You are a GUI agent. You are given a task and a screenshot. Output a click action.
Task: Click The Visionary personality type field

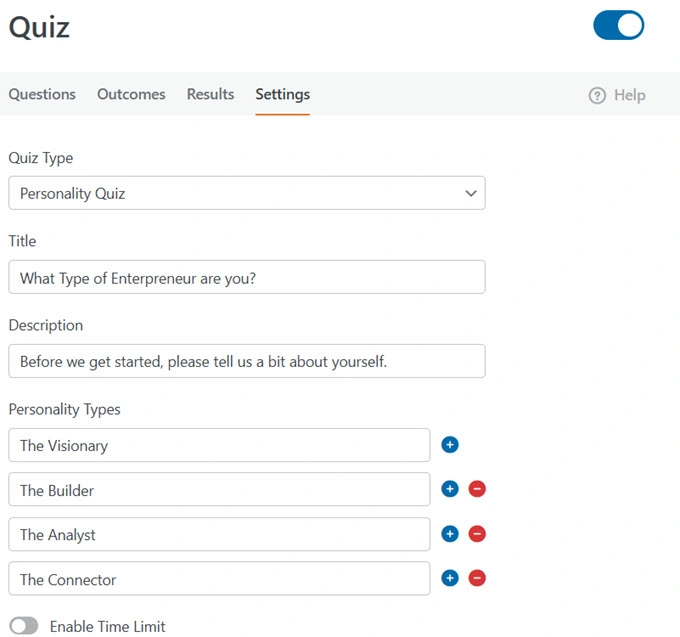[x=219, y=446]
